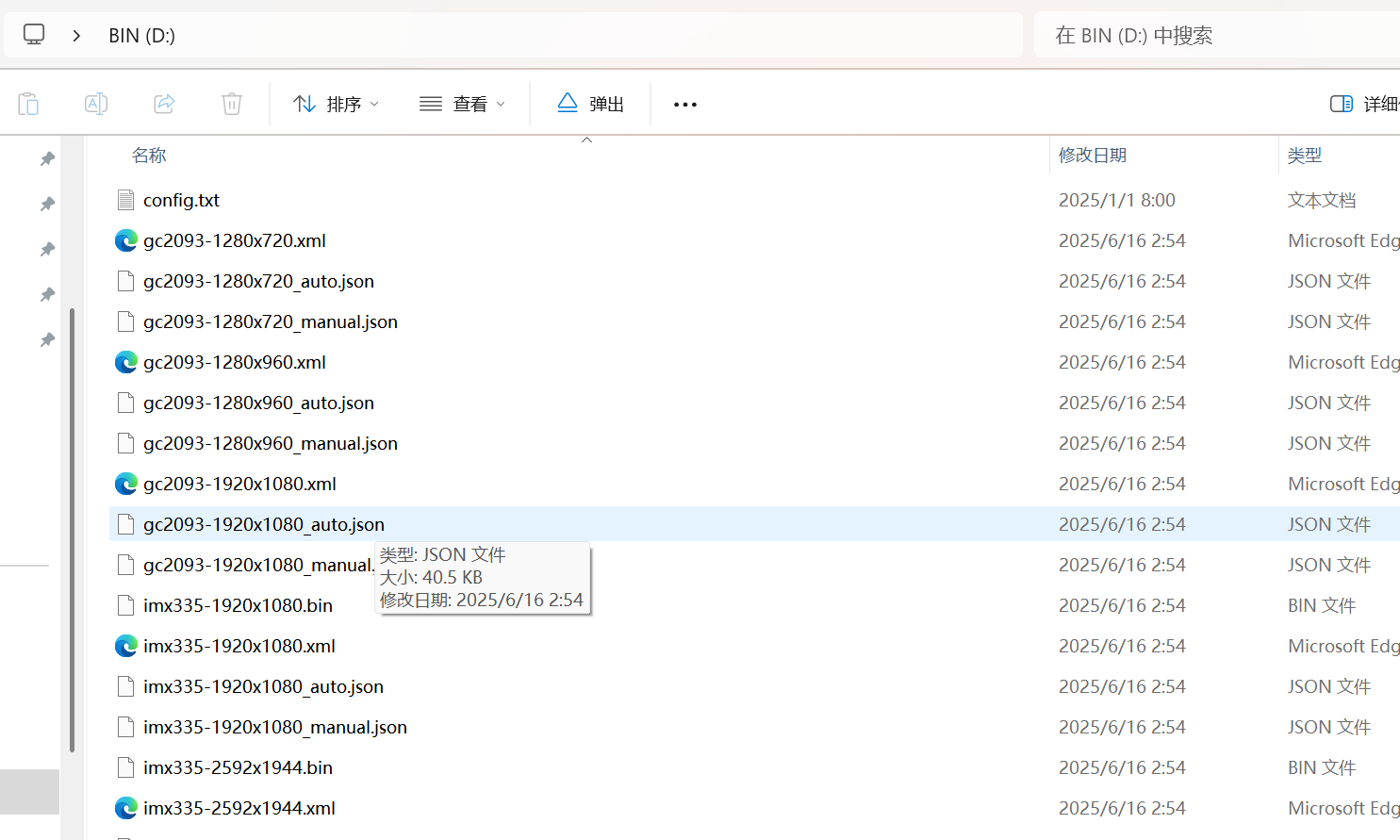Click the 2025/1/1 8:00 date cell

(x=1117, y=200)
